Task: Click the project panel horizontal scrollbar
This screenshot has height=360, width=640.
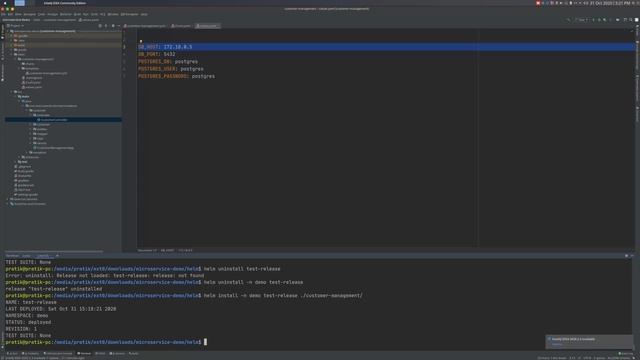Action: pyautogui.click(x=53, y=251)
